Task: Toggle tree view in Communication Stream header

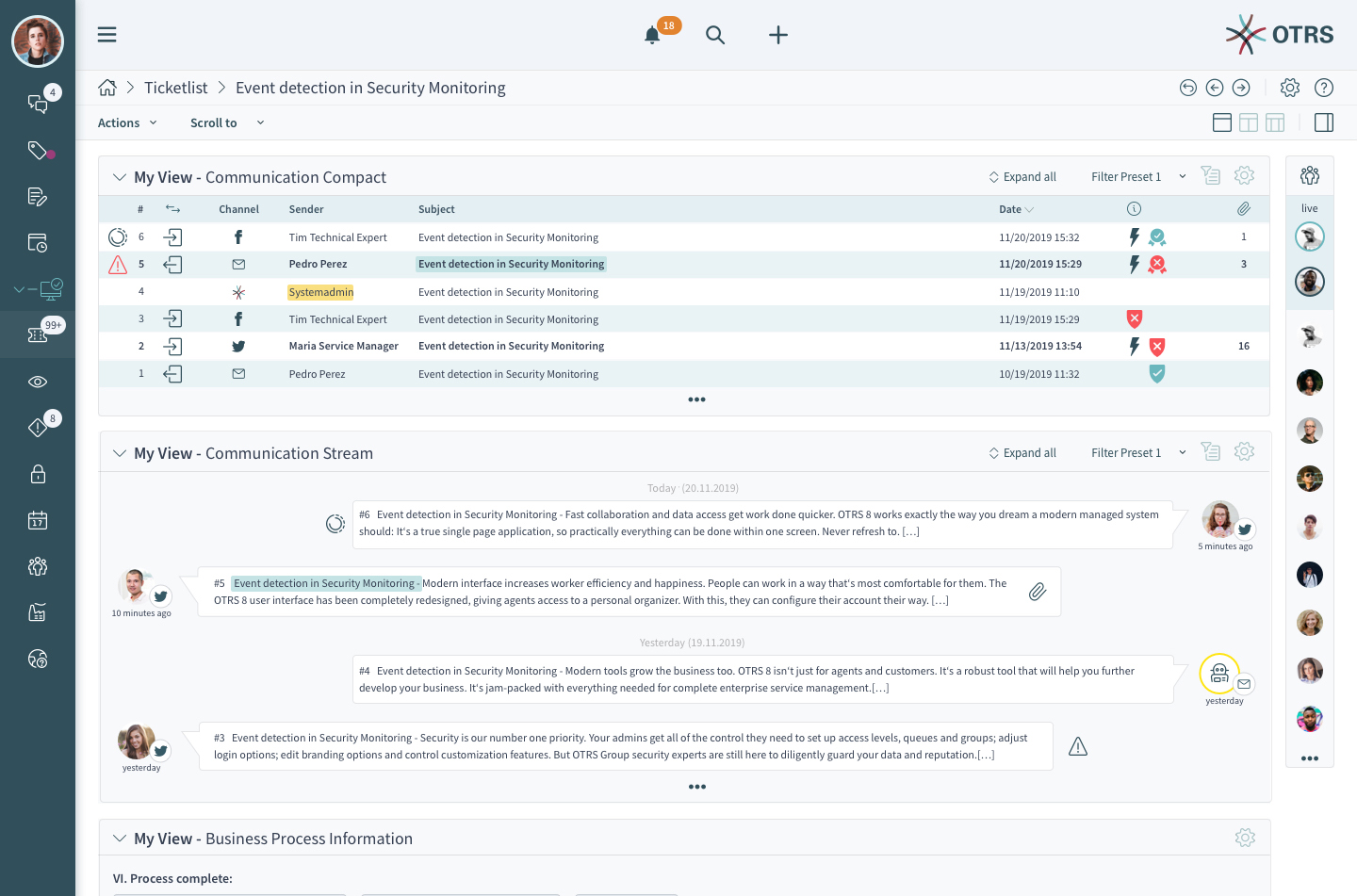Action: coord(1211,452)
